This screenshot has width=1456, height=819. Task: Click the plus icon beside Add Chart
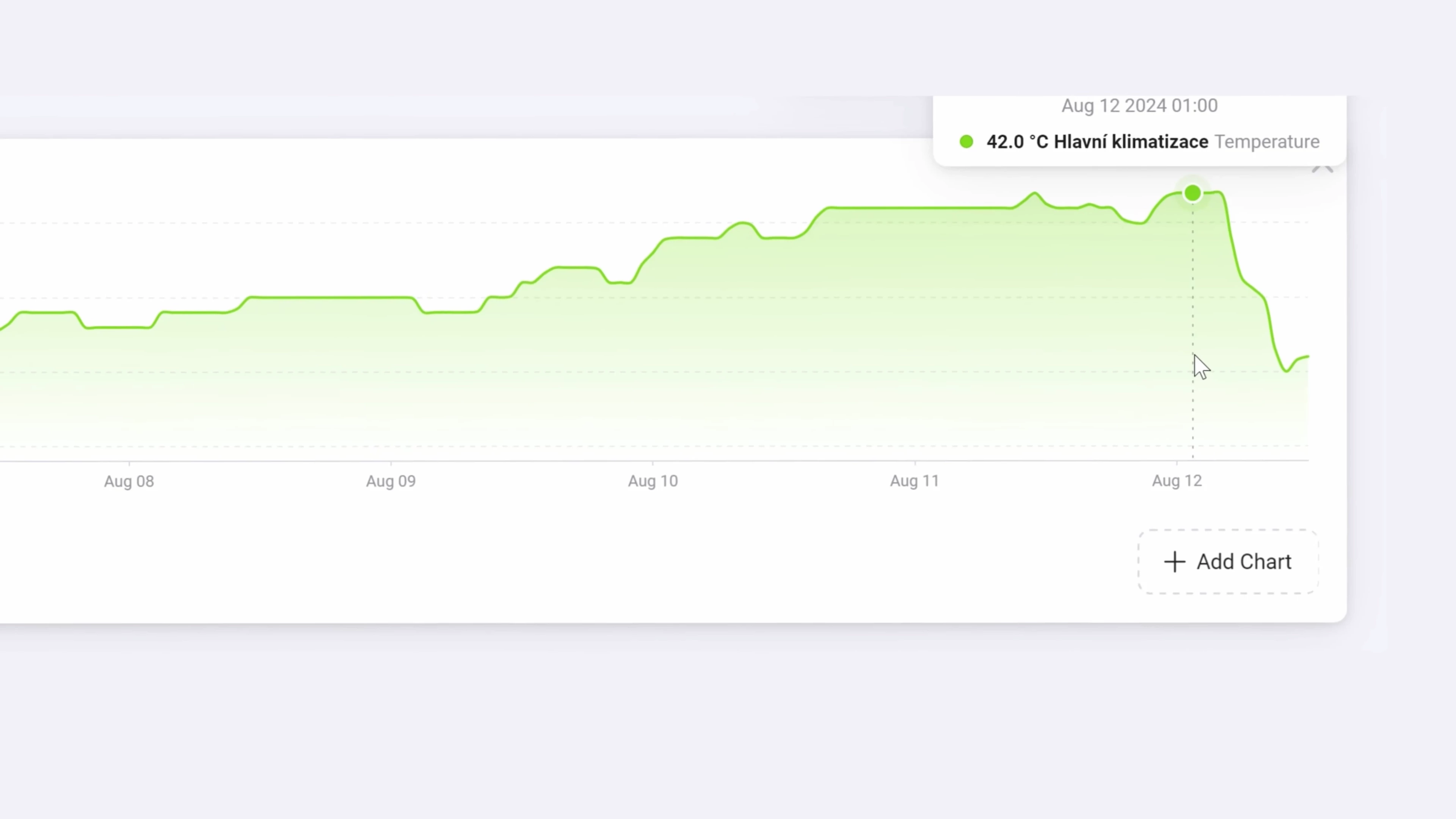point(1175,562)
